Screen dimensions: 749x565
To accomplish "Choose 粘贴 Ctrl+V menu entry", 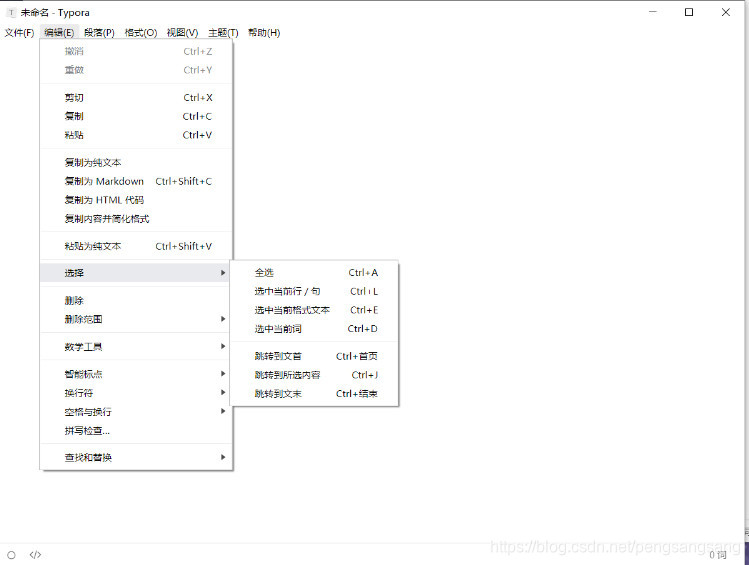I will 137,135.
